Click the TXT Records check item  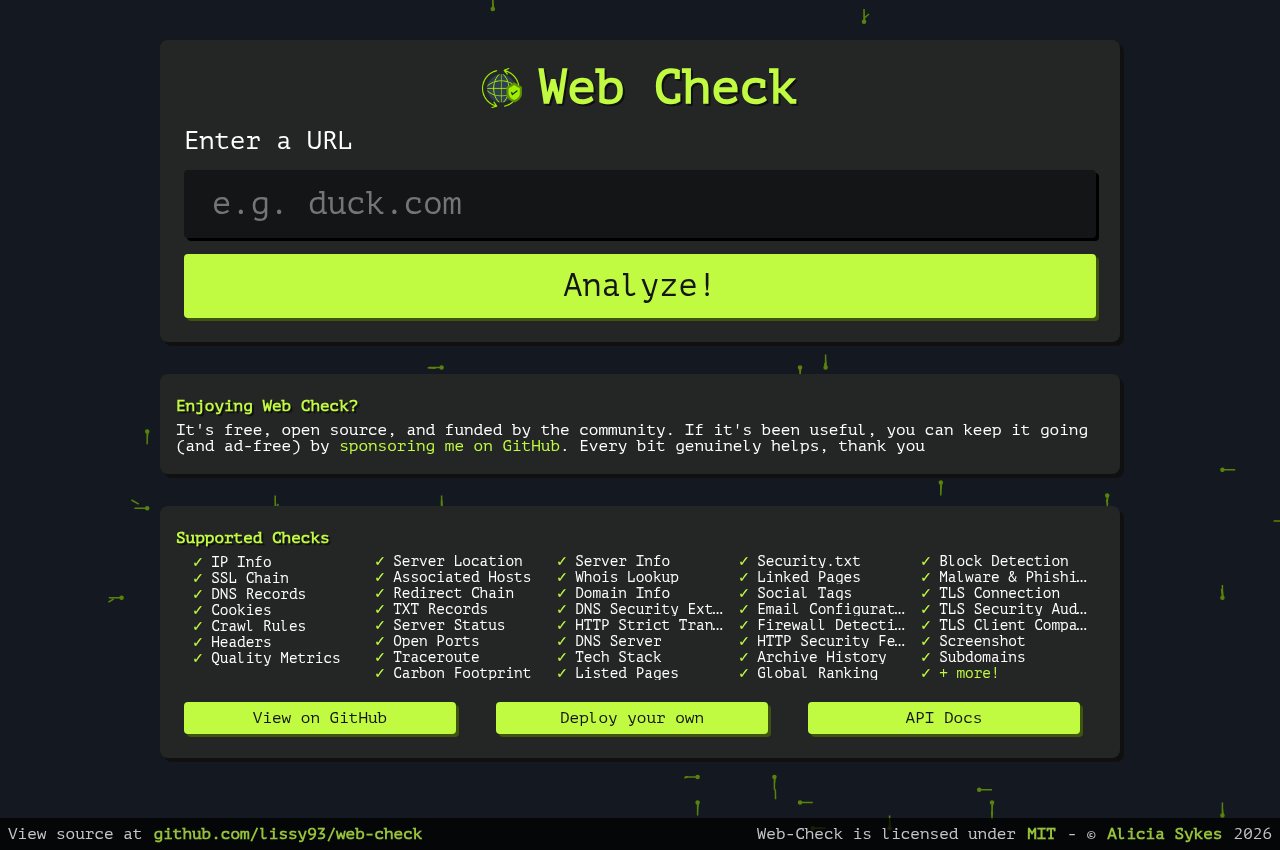pyautogui.click(x=440, y=609)
